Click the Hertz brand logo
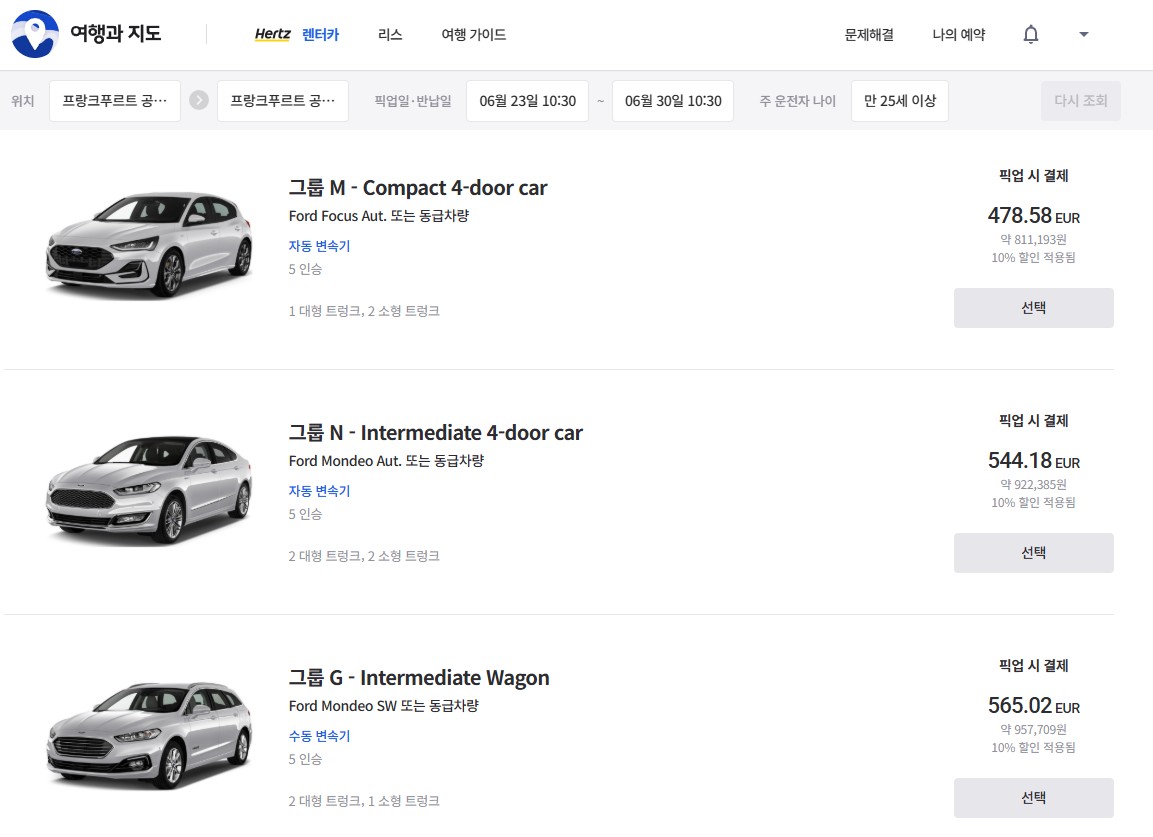Image resolution: width=1153 pixels, height=837 pixels. (272, 34)
